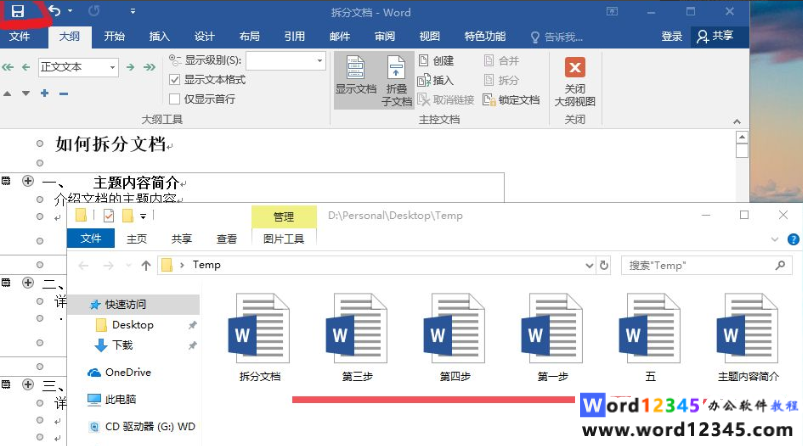803x446 pixels.
Task: Click the Temp address bar path
Action: [x=206, y=265]
